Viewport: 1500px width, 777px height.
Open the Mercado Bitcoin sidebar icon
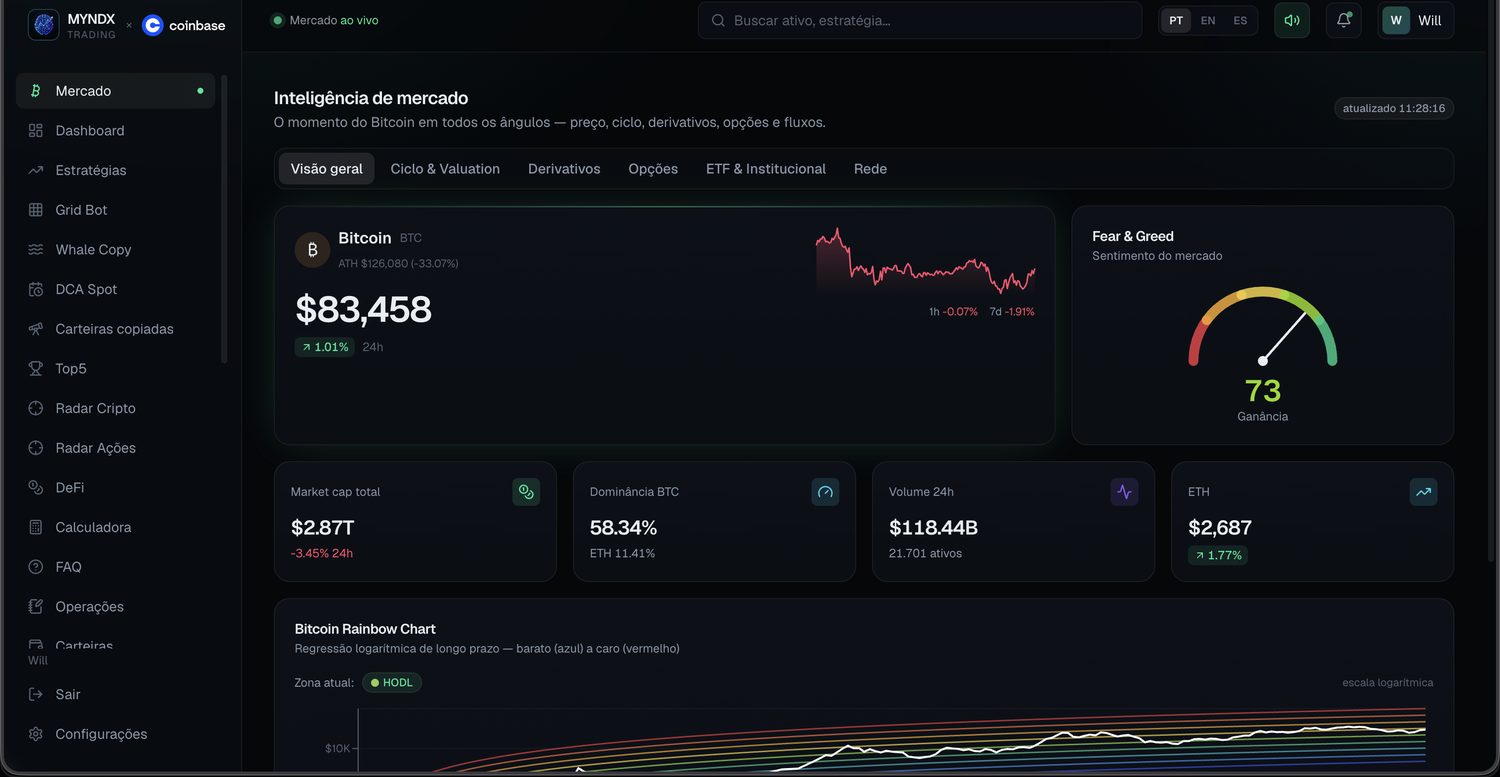pyautogui.click(x=36, y=91)
